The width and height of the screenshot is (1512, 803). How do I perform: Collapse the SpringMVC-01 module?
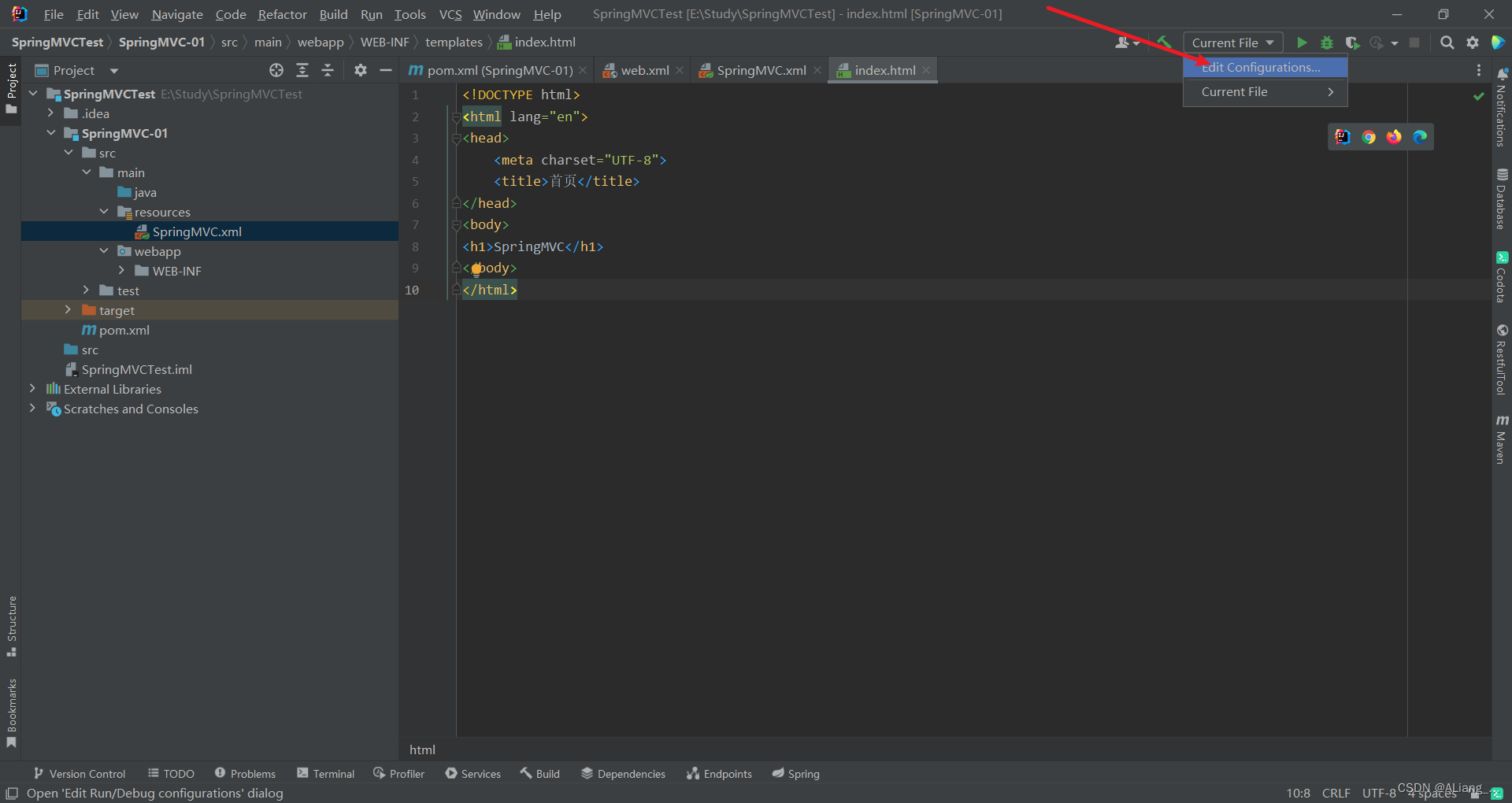[51, 133]
